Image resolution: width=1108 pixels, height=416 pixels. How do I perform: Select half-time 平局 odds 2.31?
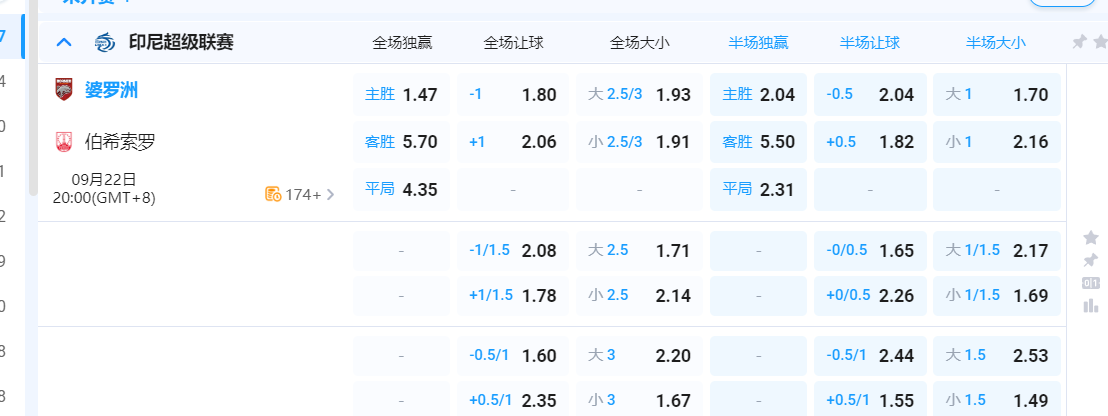(x=758, y=189)
